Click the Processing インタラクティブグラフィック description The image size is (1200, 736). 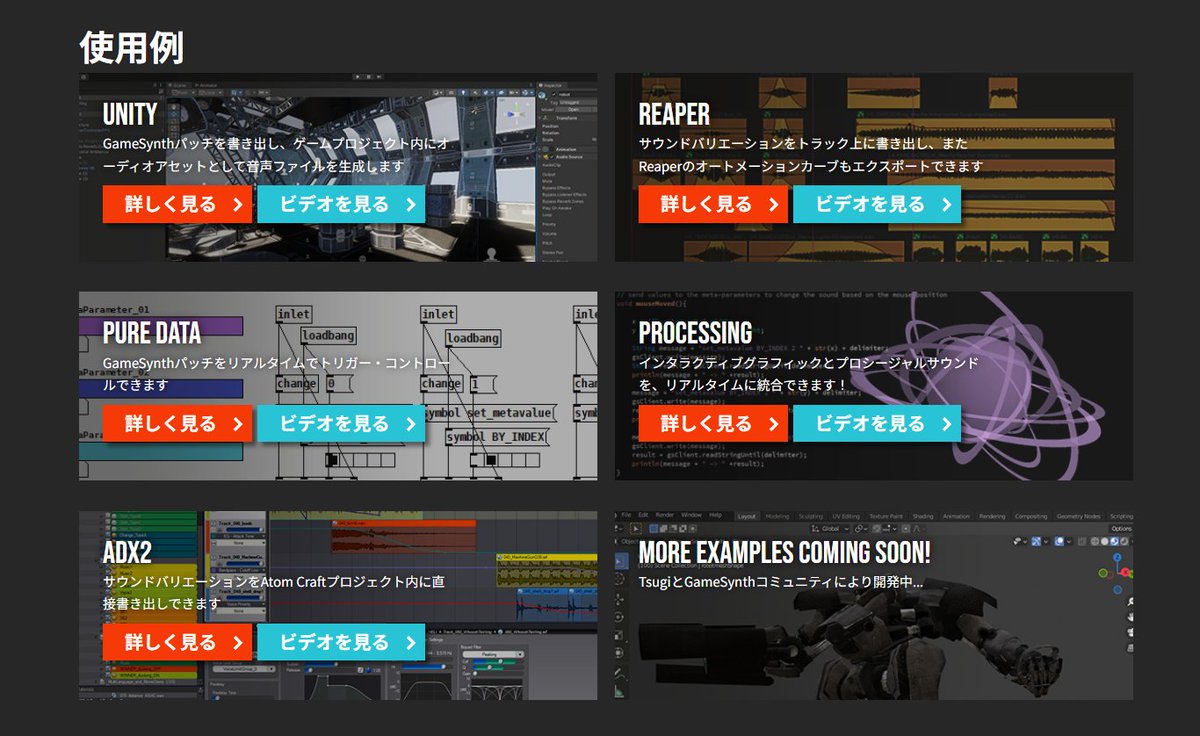809,373
